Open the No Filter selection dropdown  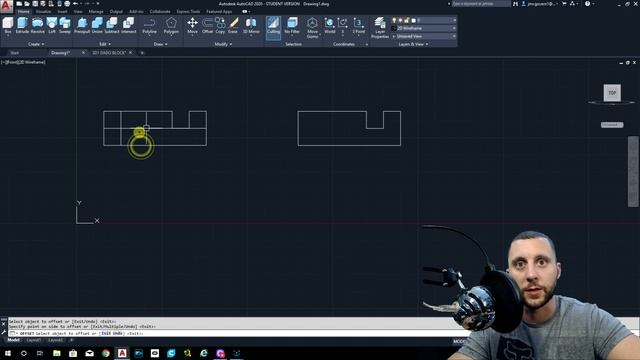tap(292, 26)
